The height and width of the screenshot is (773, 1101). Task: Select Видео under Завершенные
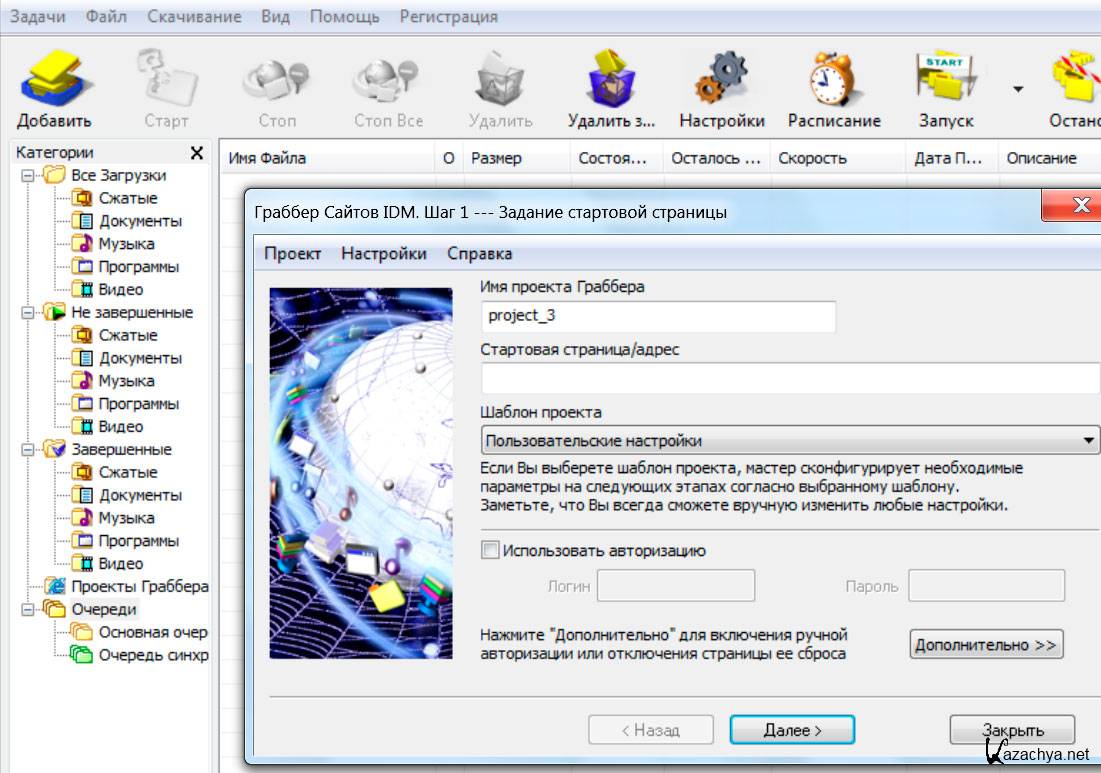pyautogui.click(x=121, y=564)
